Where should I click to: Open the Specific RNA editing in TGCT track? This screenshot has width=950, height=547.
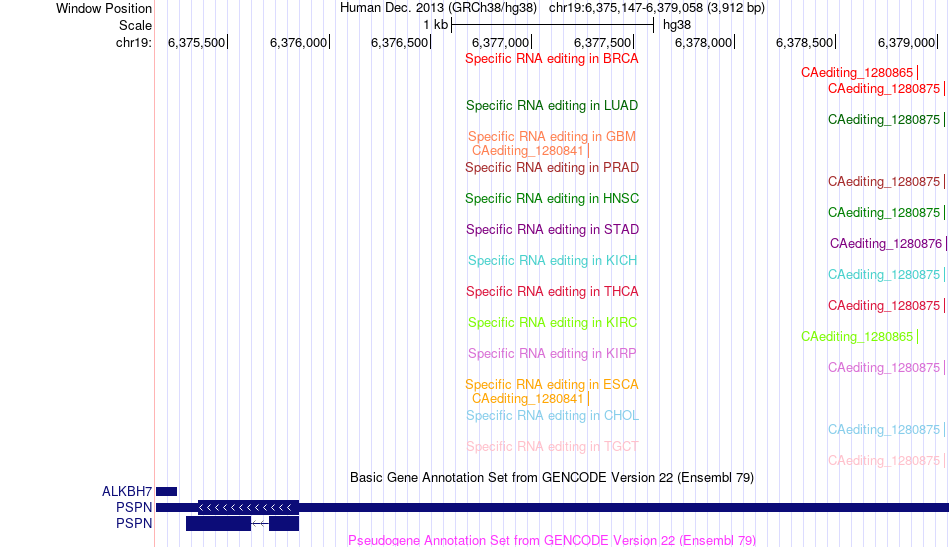pyautogui.click(x=552, y=446)
